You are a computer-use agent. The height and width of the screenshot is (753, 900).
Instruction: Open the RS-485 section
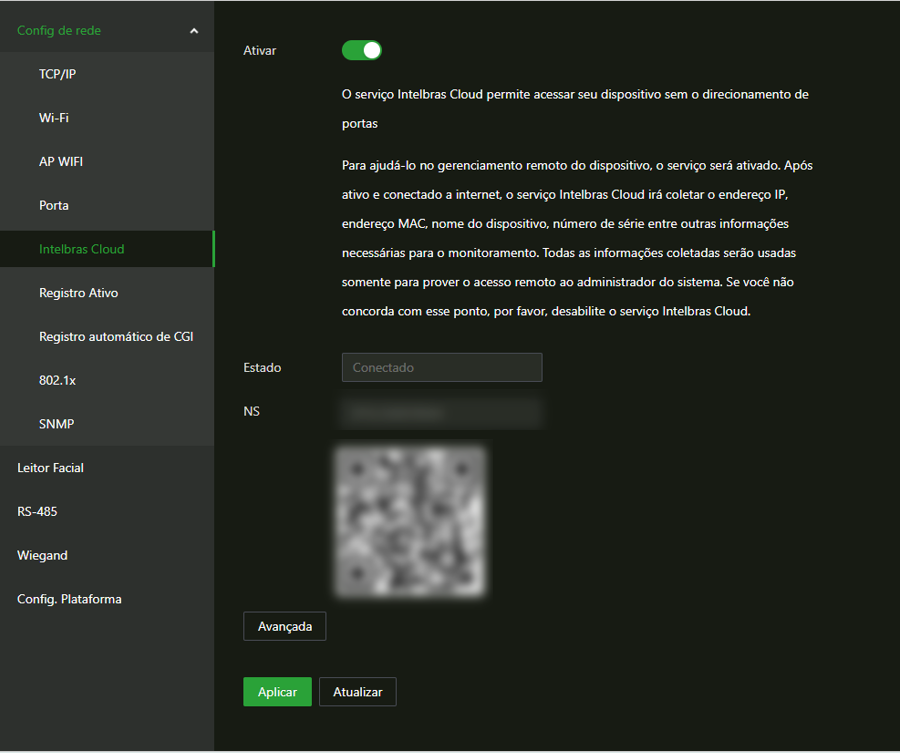point(37,511)
